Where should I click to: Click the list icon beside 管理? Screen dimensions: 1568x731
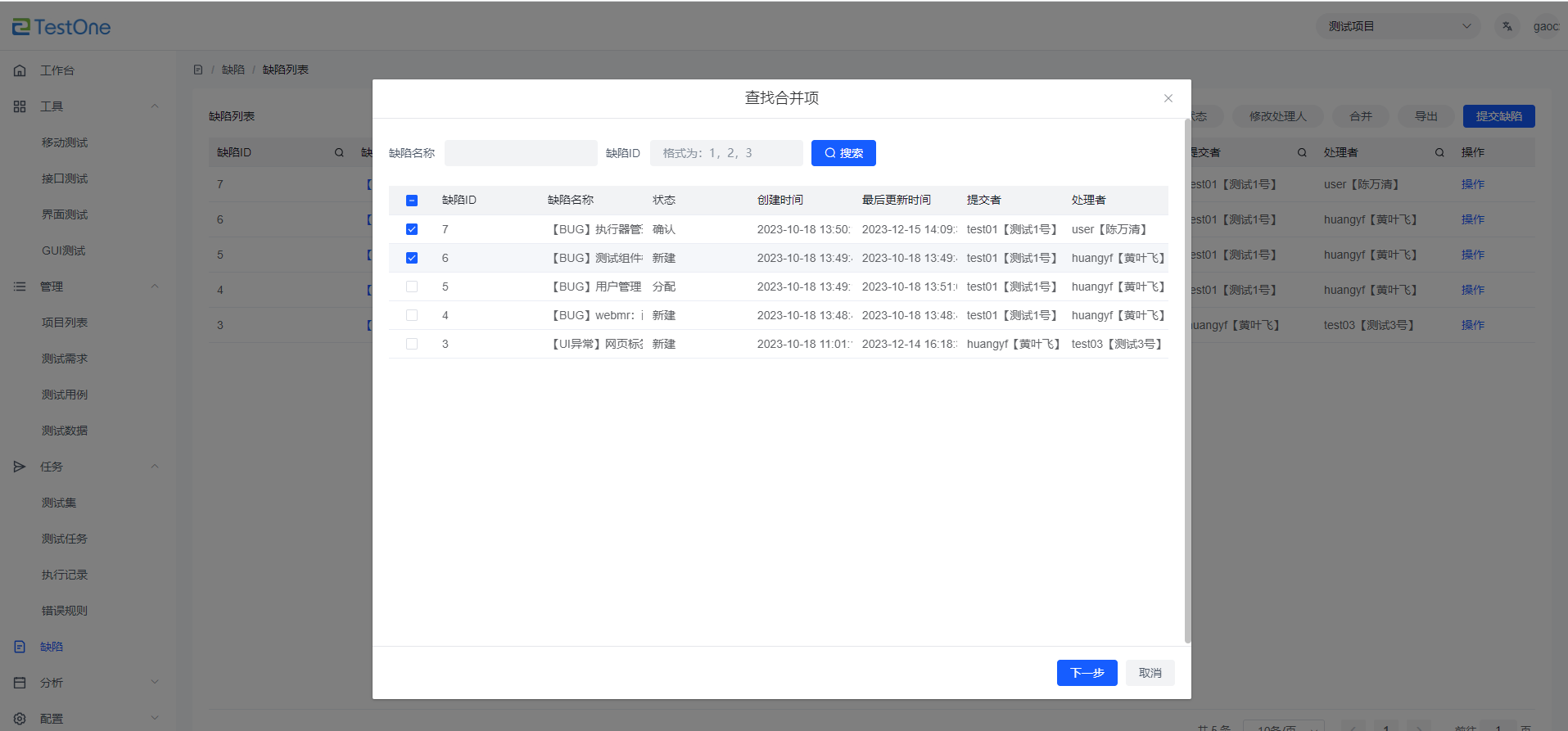point(20,287)
